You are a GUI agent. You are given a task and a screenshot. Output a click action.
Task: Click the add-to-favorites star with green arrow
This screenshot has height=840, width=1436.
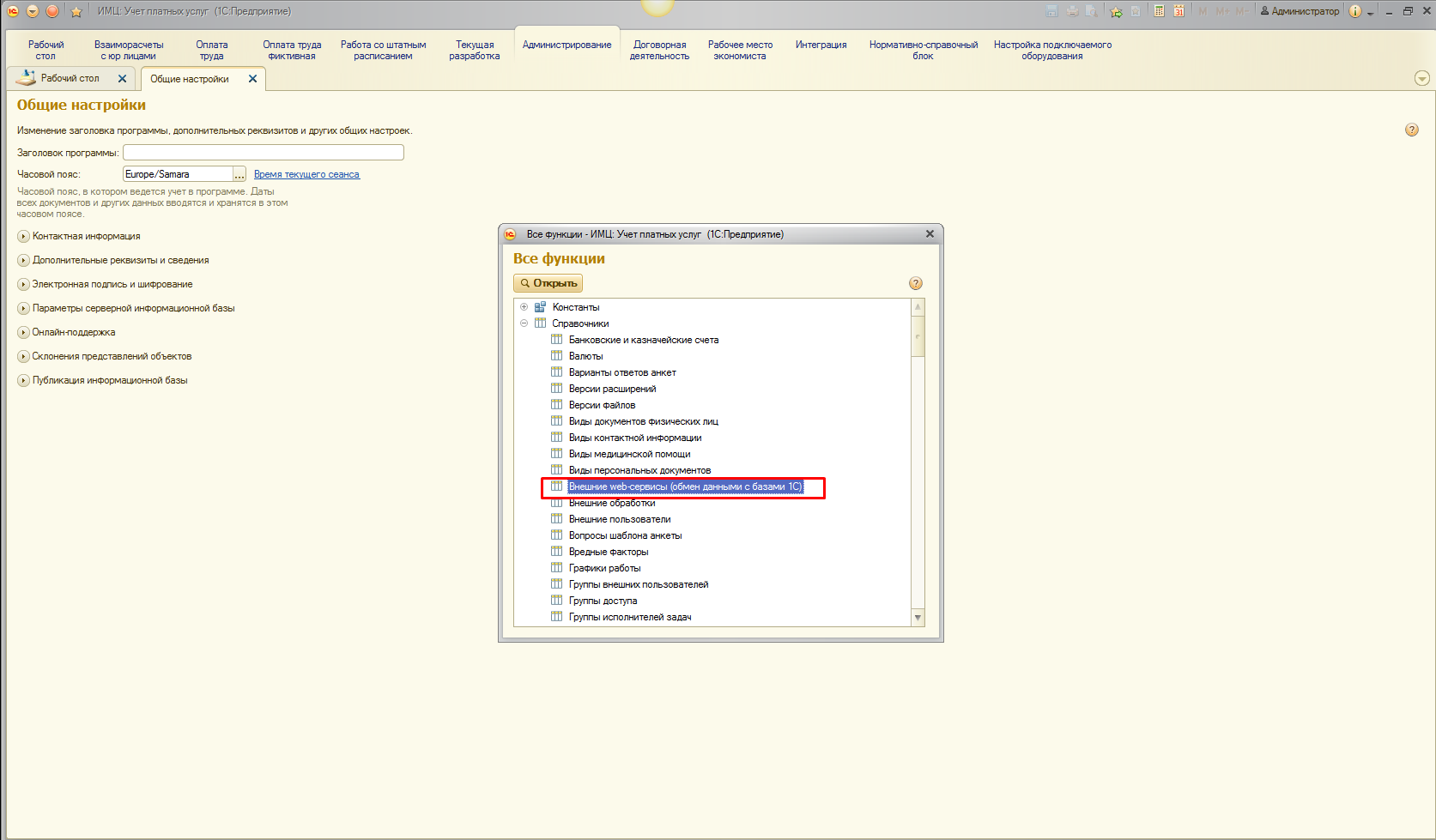[1116, 11]
